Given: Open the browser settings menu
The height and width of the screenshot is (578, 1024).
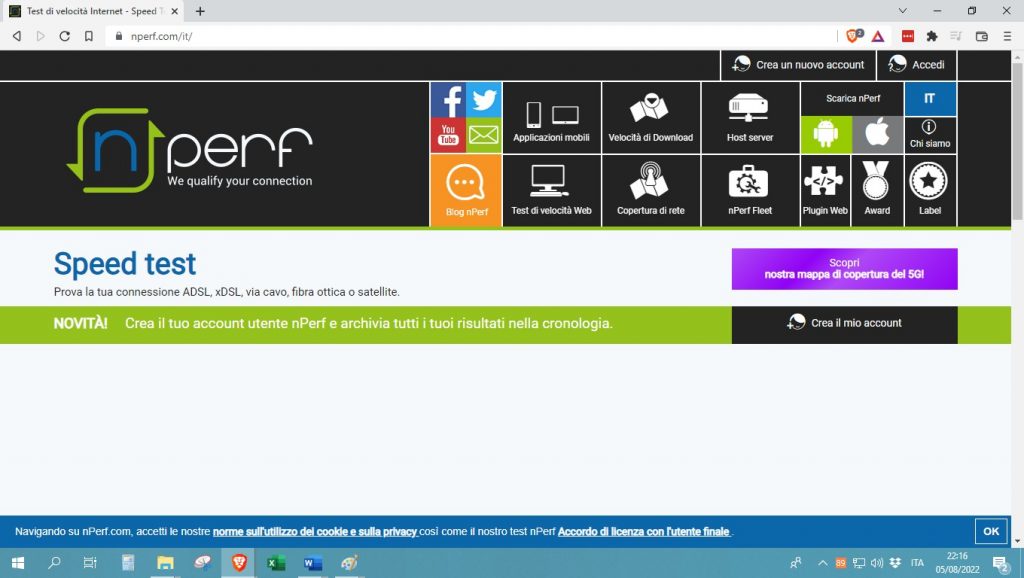Looking at the screenshot, I should 1008,36.
